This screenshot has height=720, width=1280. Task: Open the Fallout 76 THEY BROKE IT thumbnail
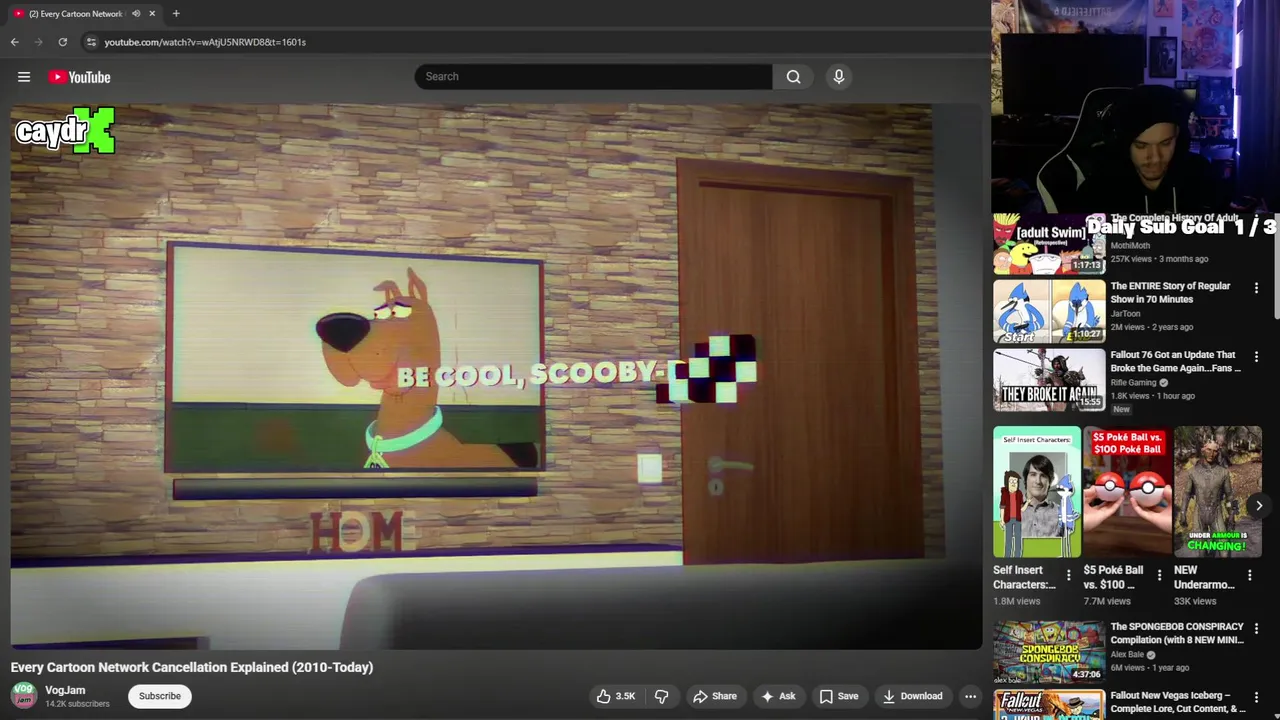click(x=1049, y=379)
